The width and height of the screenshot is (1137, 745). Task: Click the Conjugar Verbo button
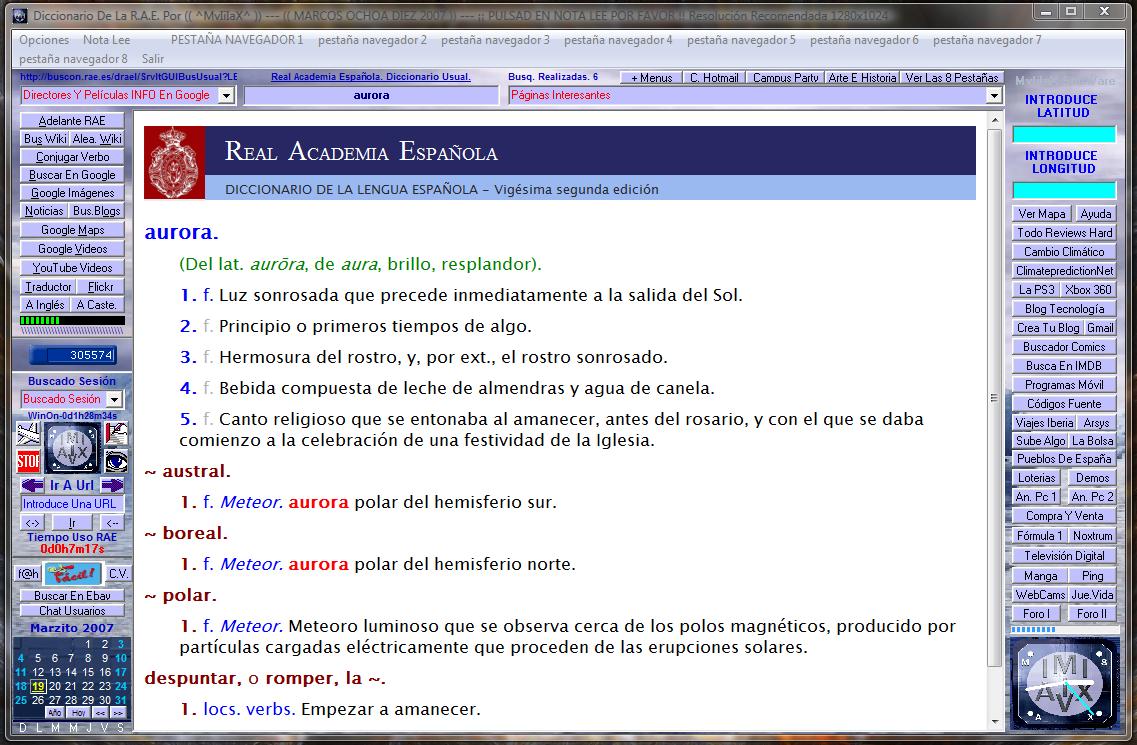pos(72,157)
